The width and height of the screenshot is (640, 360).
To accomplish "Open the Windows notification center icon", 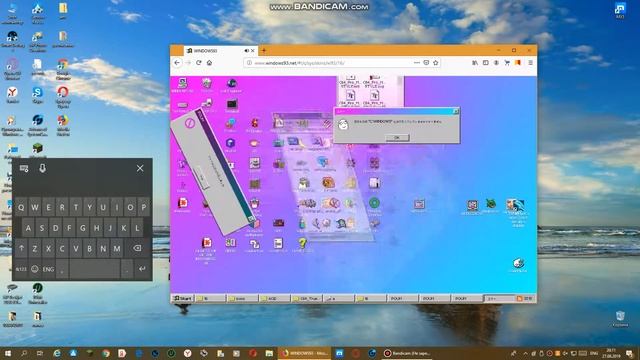I will coord(630,353).
